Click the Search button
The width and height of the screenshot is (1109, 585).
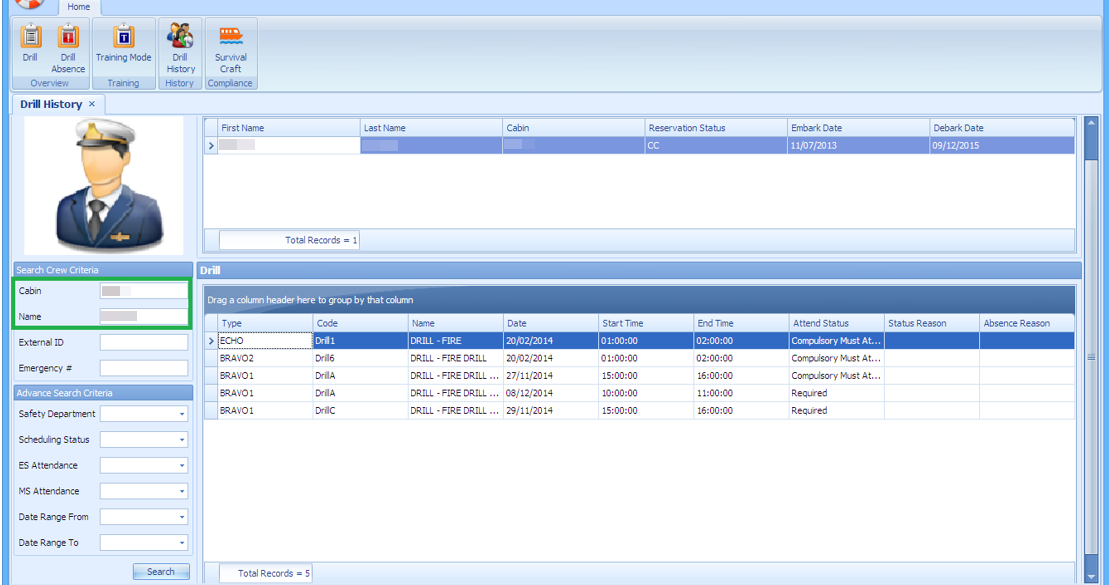click(160, 571)
